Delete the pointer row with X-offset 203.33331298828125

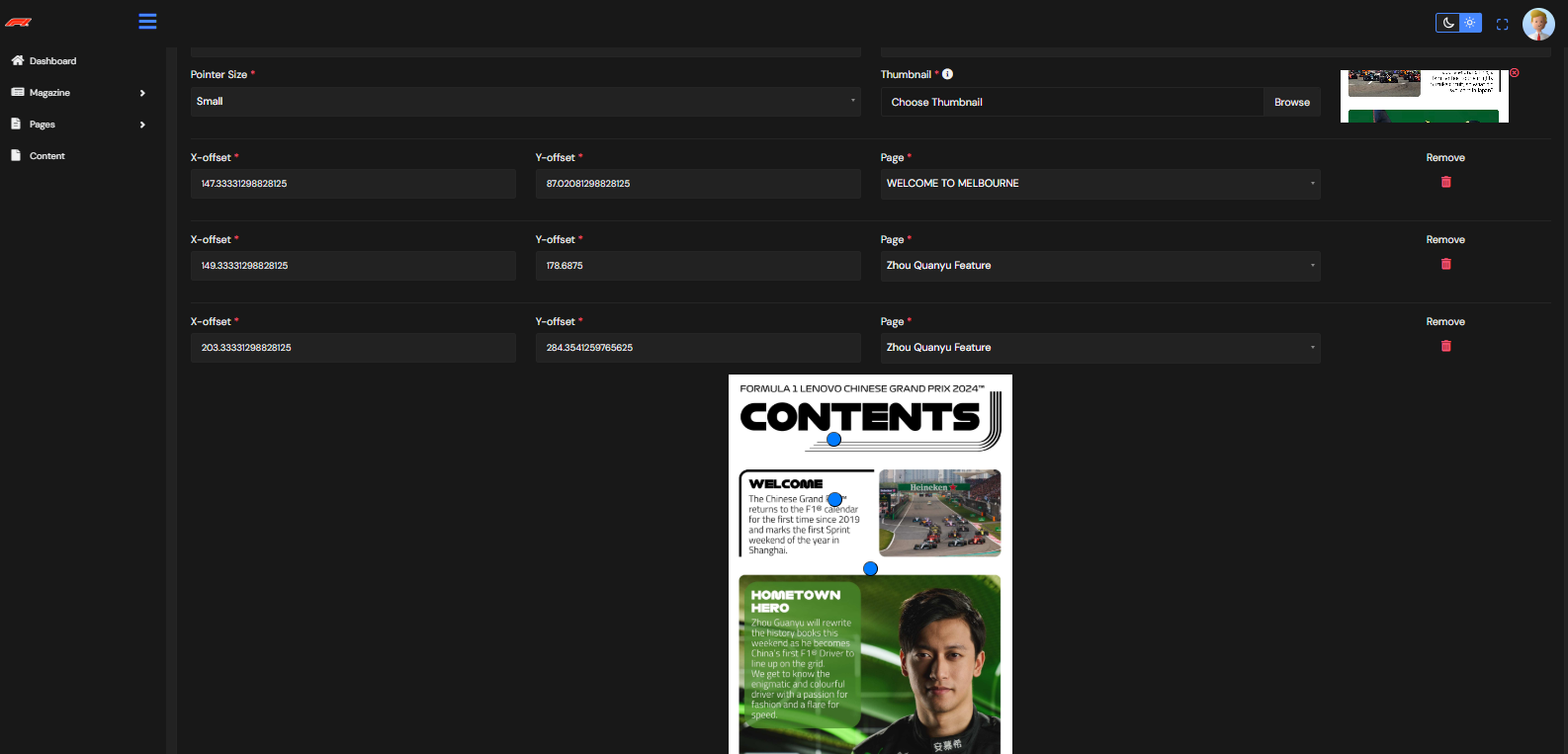1445,346
